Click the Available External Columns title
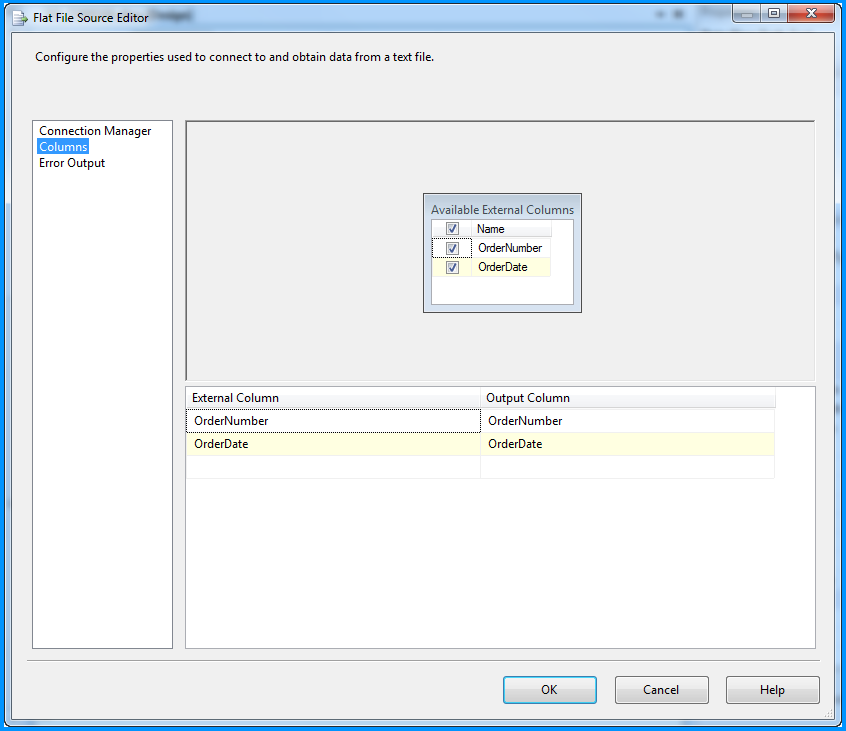The width and height of the screenshot is (846, 731). coord(502,210)
